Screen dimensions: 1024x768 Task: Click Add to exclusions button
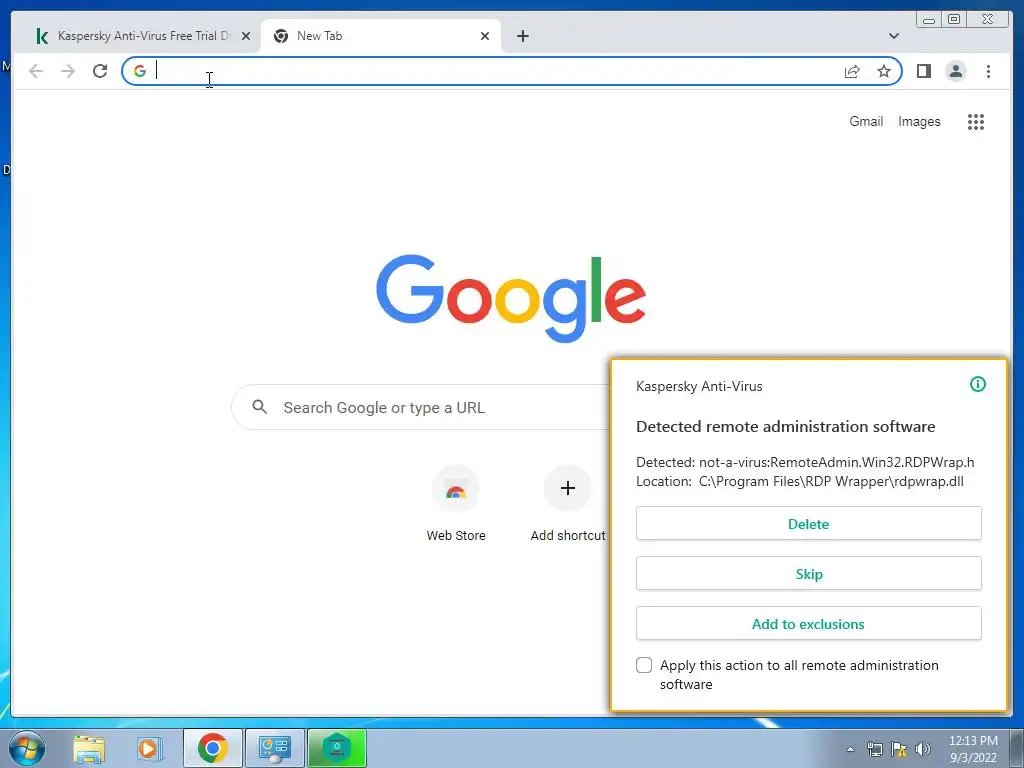point(808,624)
